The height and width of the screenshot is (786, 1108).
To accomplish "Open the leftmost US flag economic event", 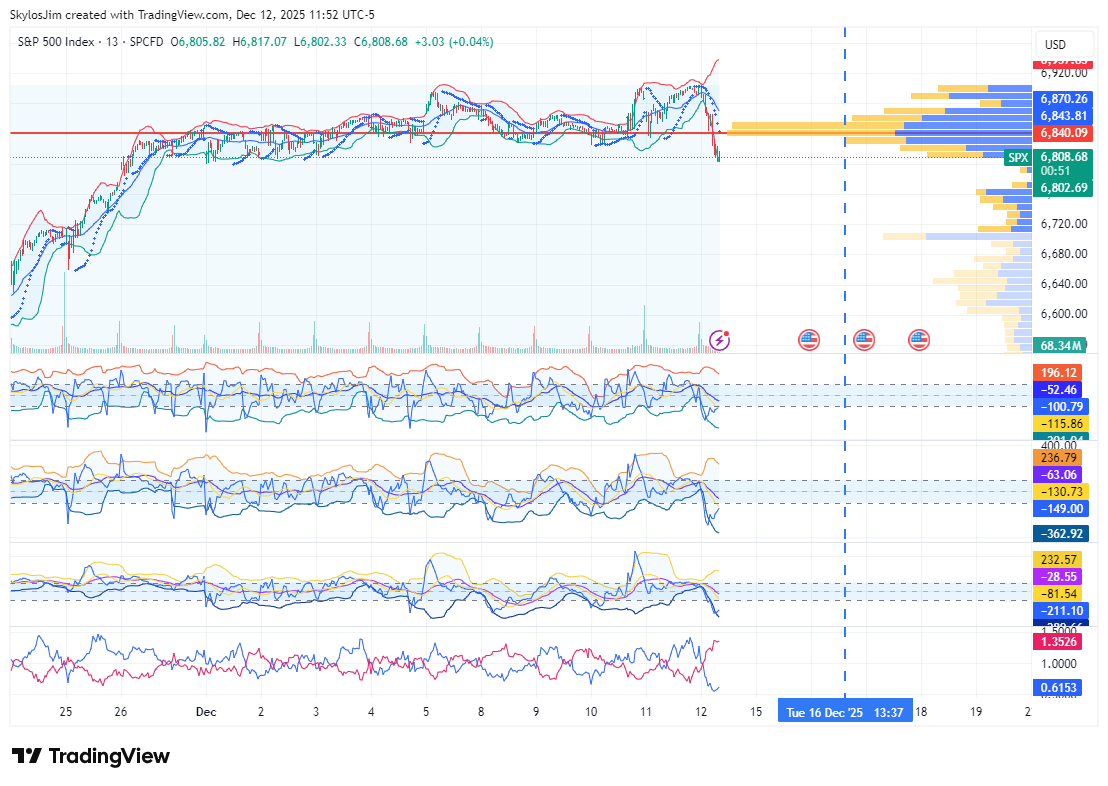I will [809, 340].
